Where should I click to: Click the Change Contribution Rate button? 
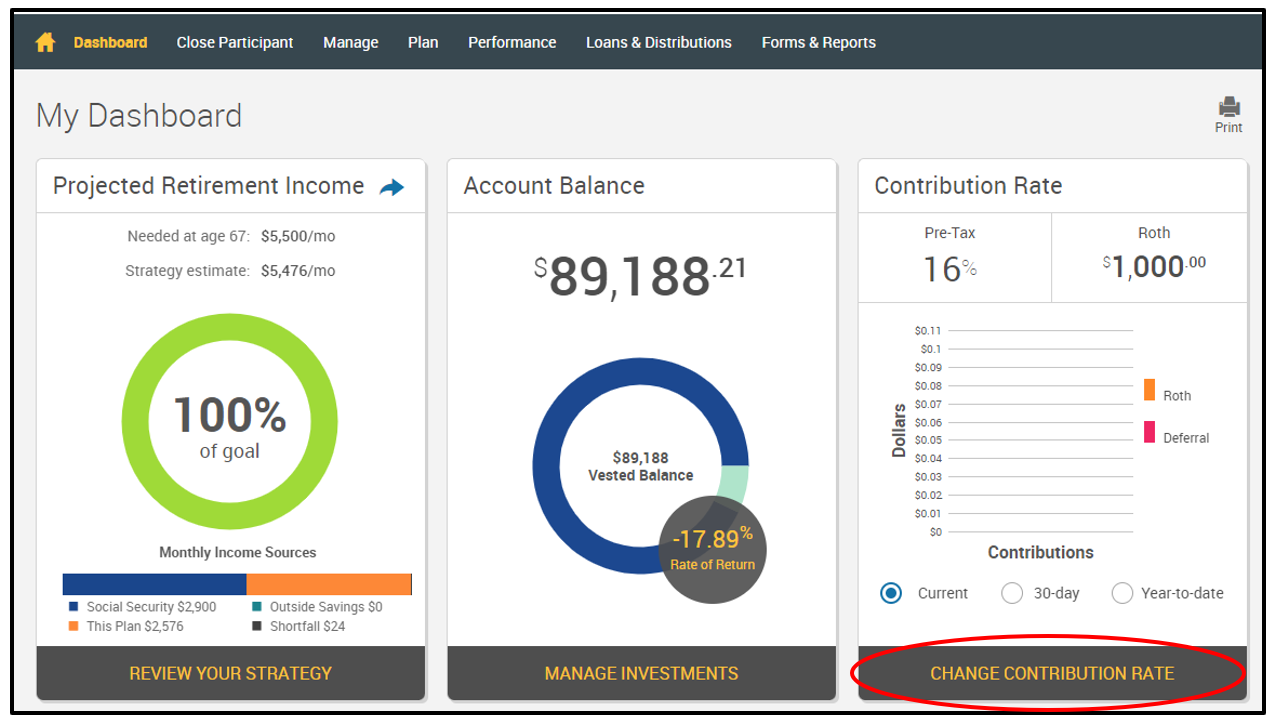point(1052,673)
